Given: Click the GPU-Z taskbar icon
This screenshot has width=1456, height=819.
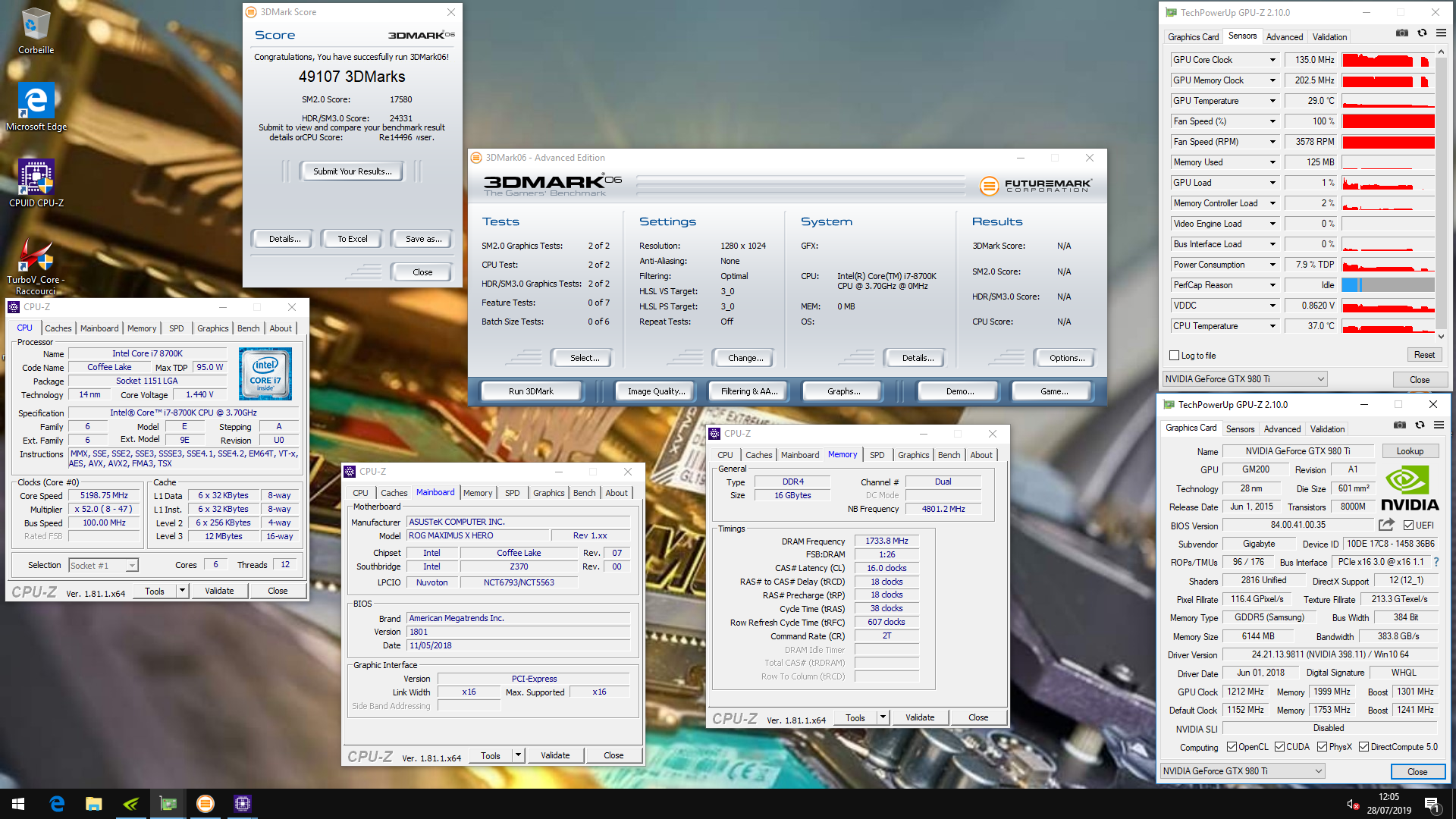Looking at the screenshot, I should [168, 804].
